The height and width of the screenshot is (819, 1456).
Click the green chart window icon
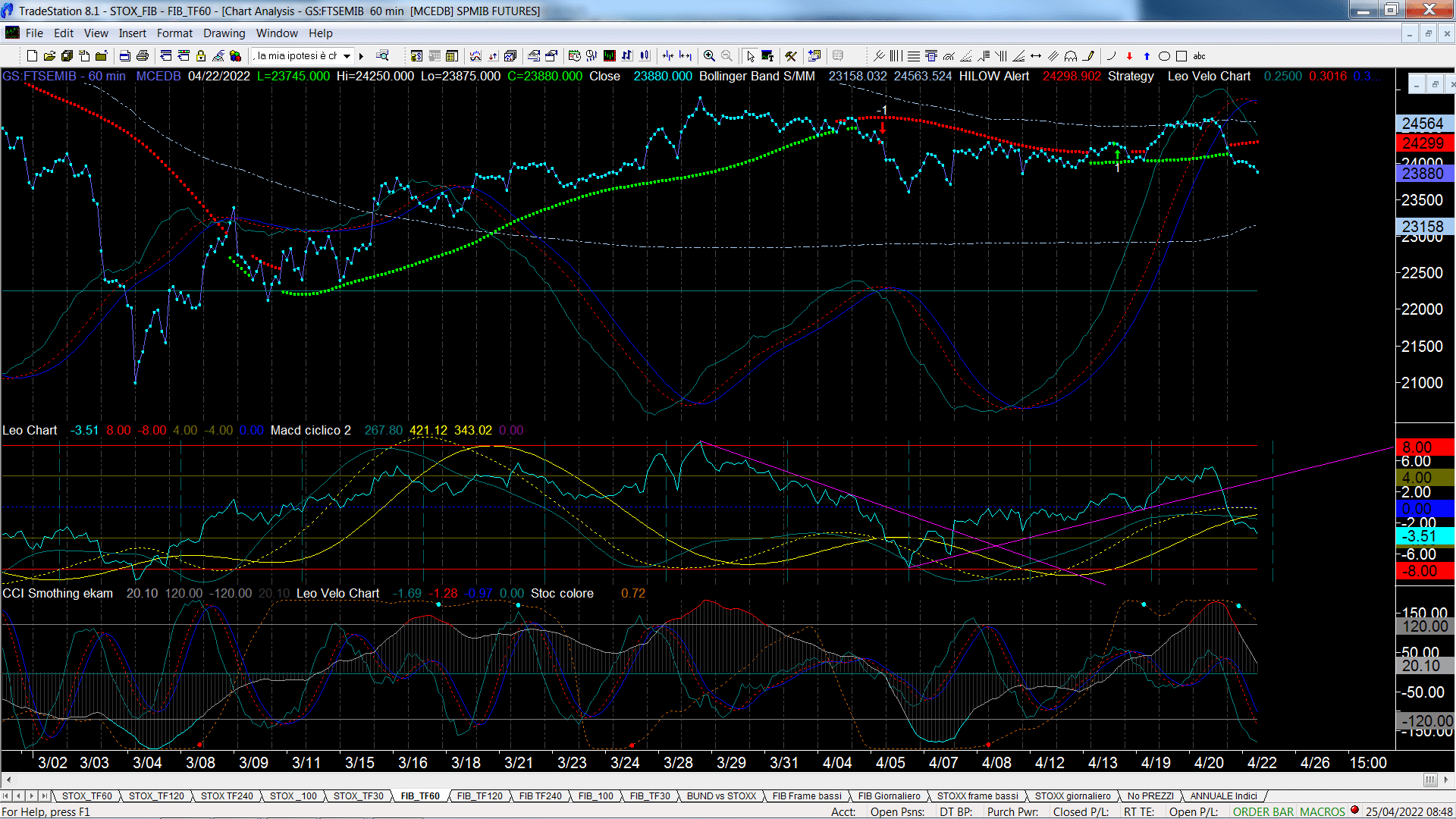609,56
